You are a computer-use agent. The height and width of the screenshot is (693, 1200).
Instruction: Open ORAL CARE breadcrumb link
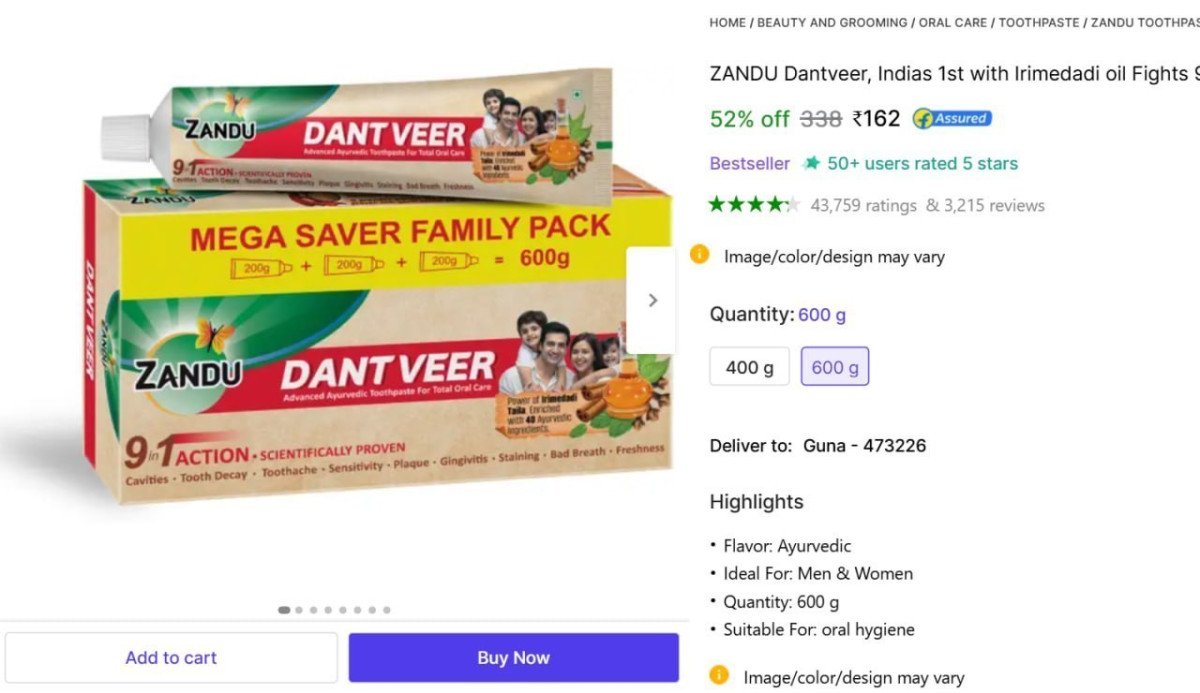click(x=953, y=22)
